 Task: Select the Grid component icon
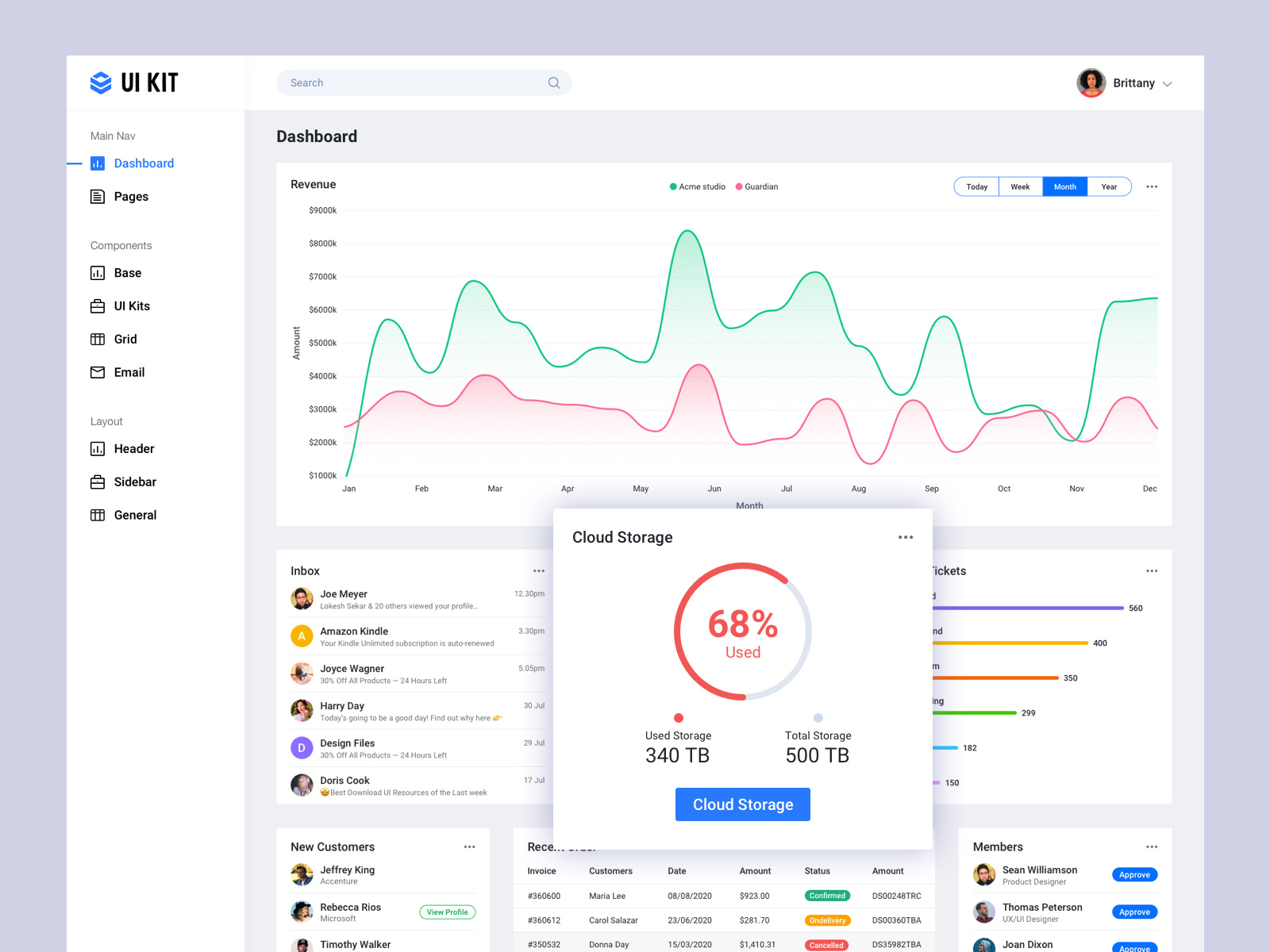(x=97, y=339)
